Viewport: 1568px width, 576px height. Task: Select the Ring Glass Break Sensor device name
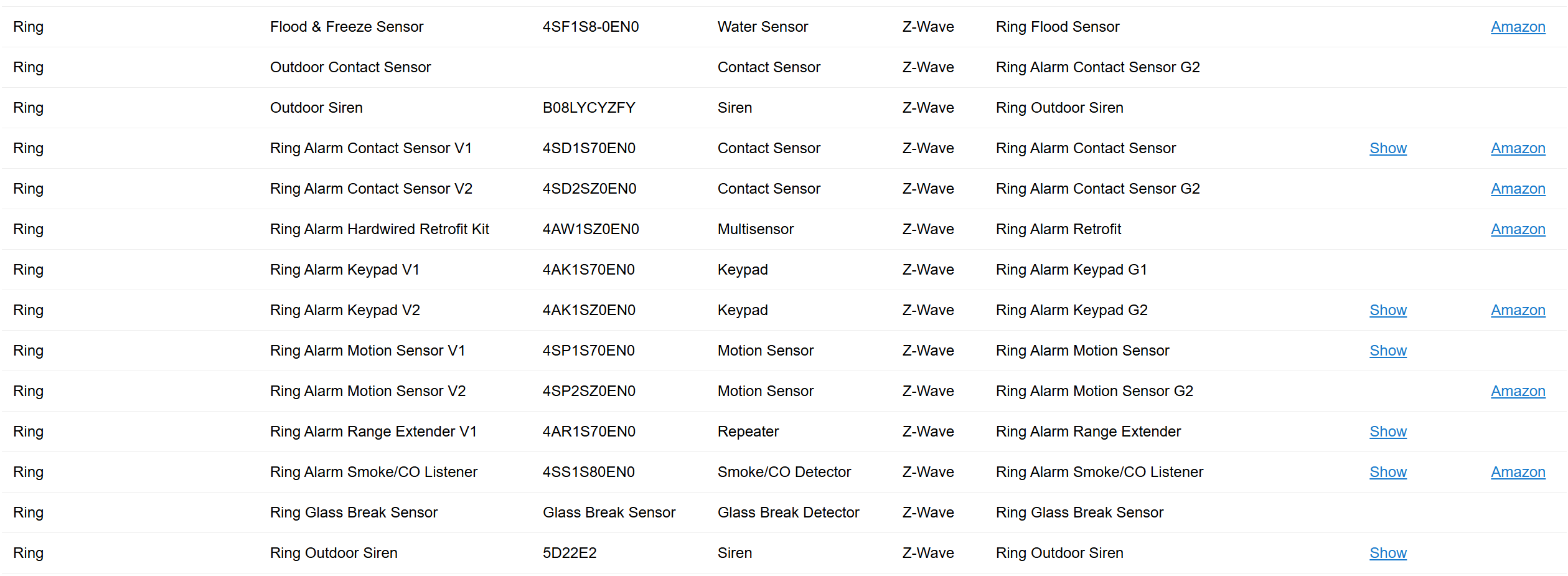pos(354,512)
